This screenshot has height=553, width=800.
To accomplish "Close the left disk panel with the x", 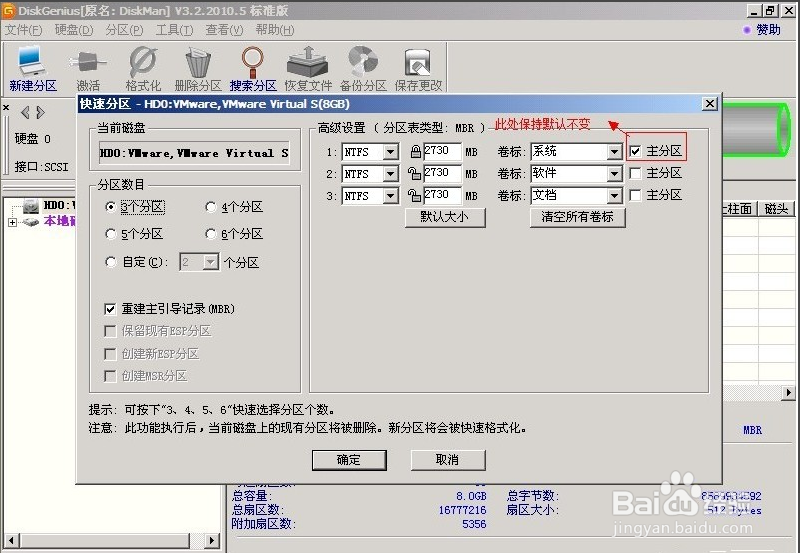I will coord(6,108).
